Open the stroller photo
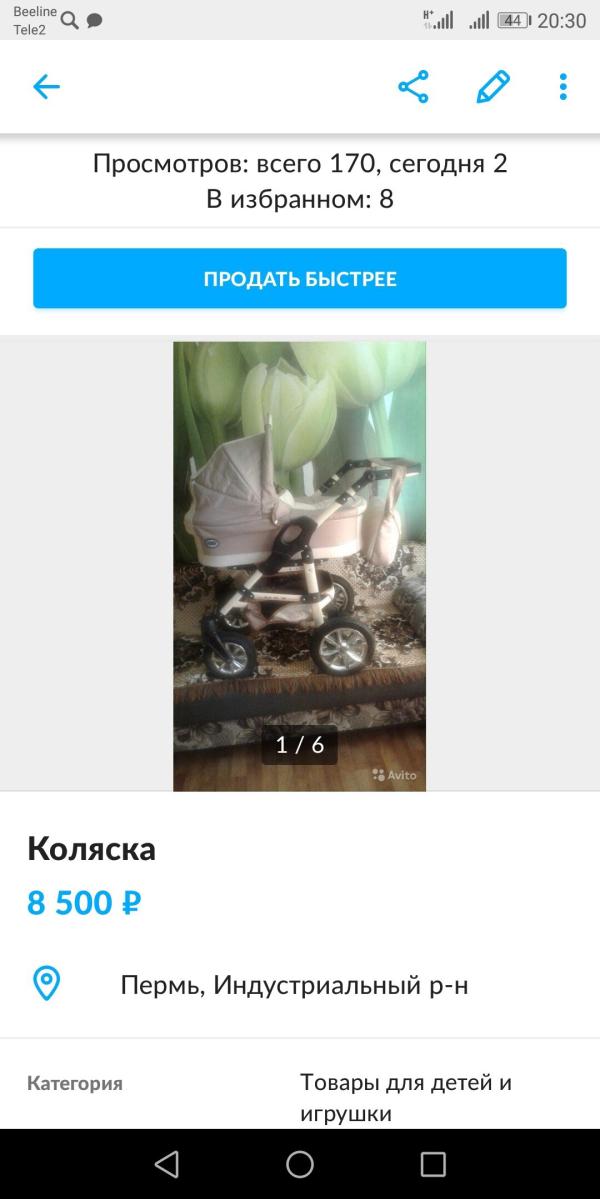Screen dimensions: 600x1199 [300, 566]
